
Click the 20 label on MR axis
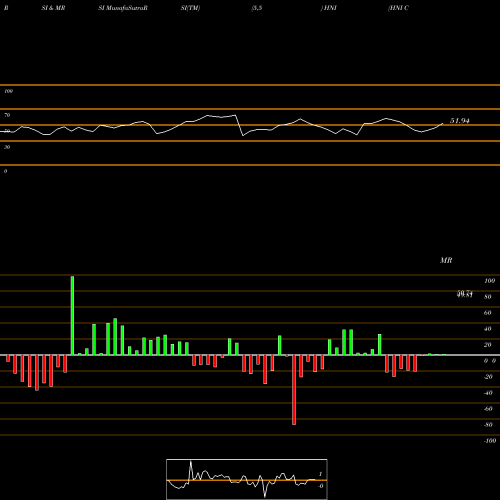pos(488,345)
